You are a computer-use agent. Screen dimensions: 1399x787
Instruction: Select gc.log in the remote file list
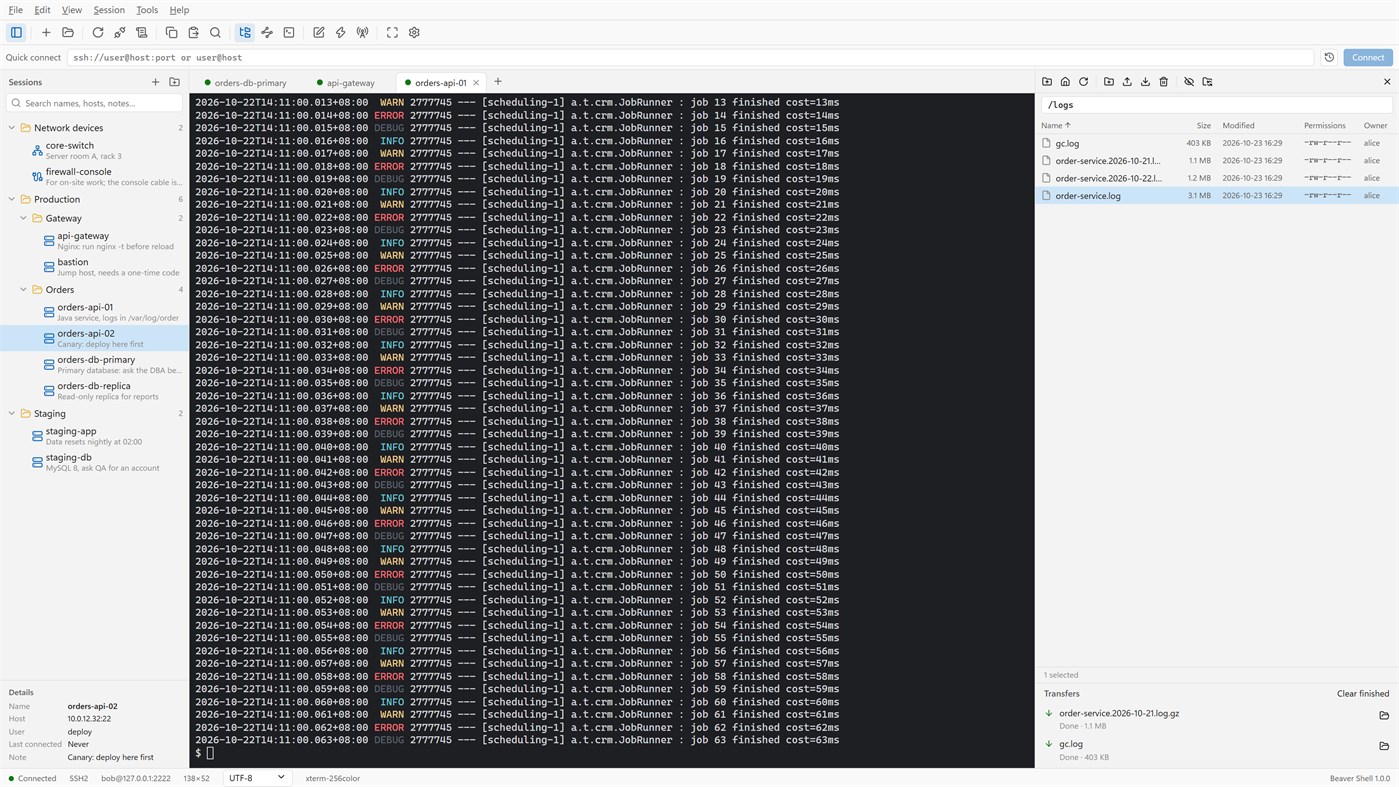(x=1216, y=144)
